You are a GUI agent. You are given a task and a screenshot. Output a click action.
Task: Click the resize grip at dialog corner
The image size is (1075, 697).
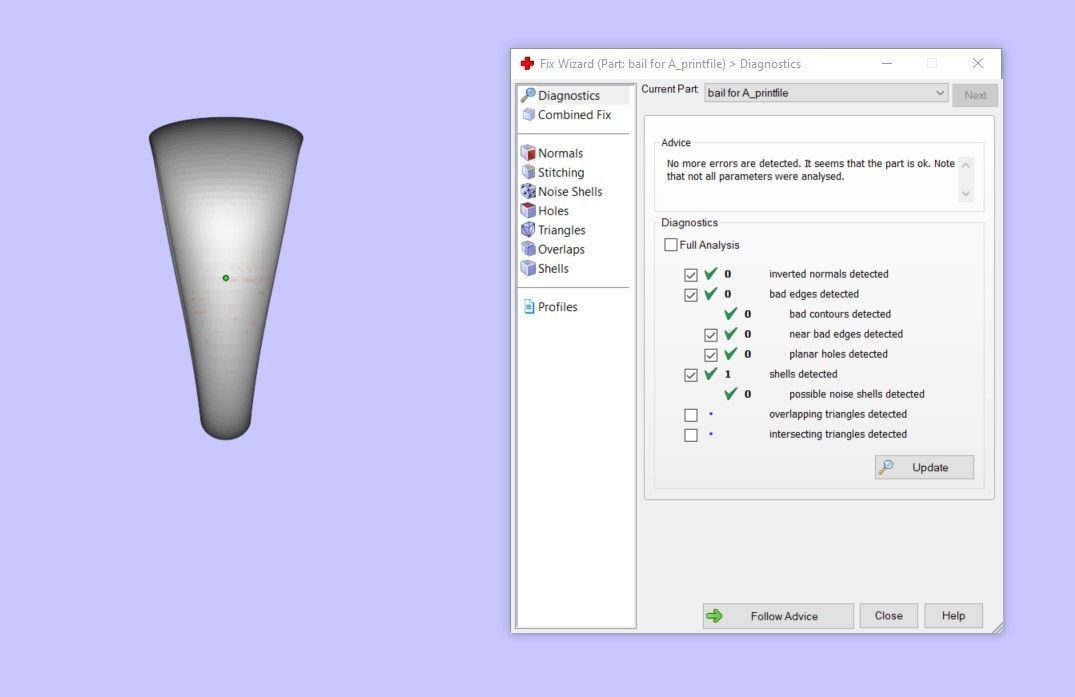tap(997, 627)
